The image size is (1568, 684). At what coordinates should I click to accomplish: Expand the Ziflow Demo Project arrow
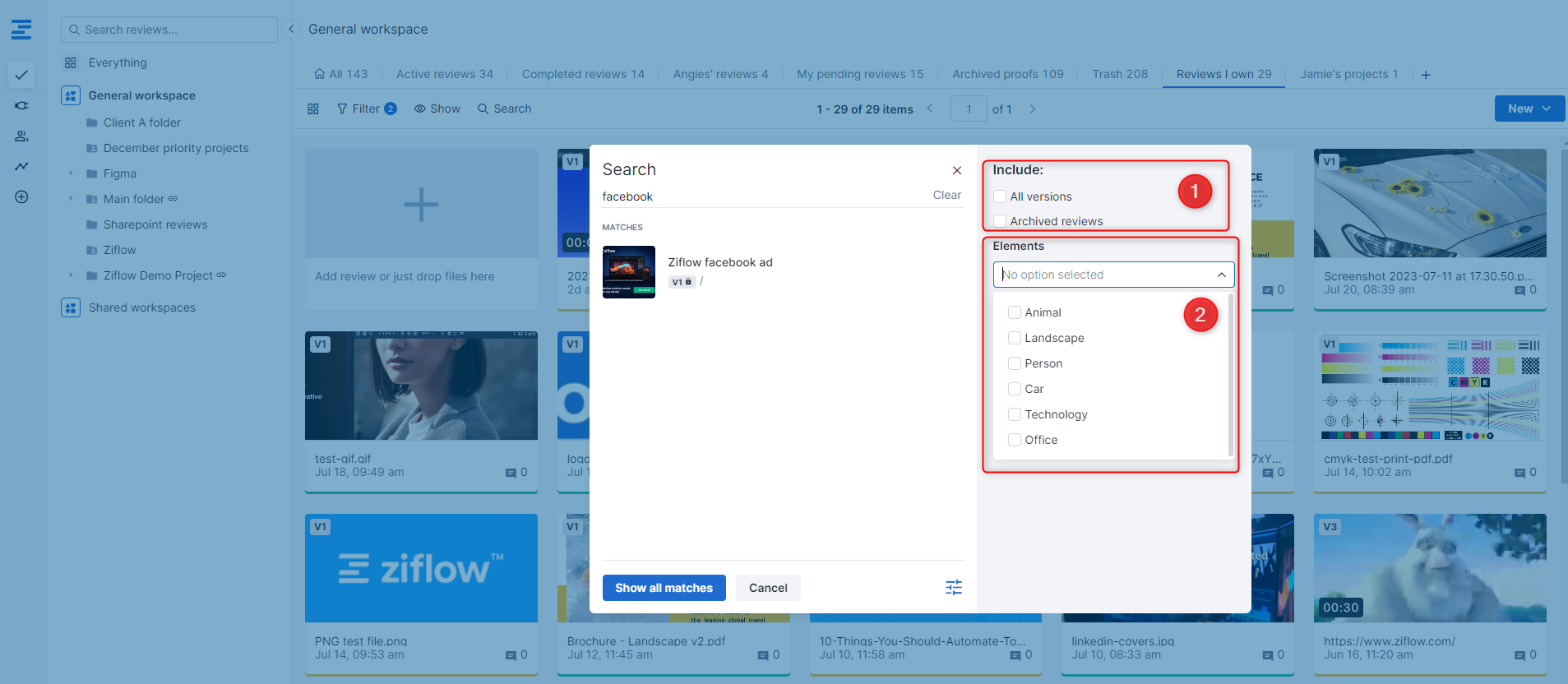point(71,275)
